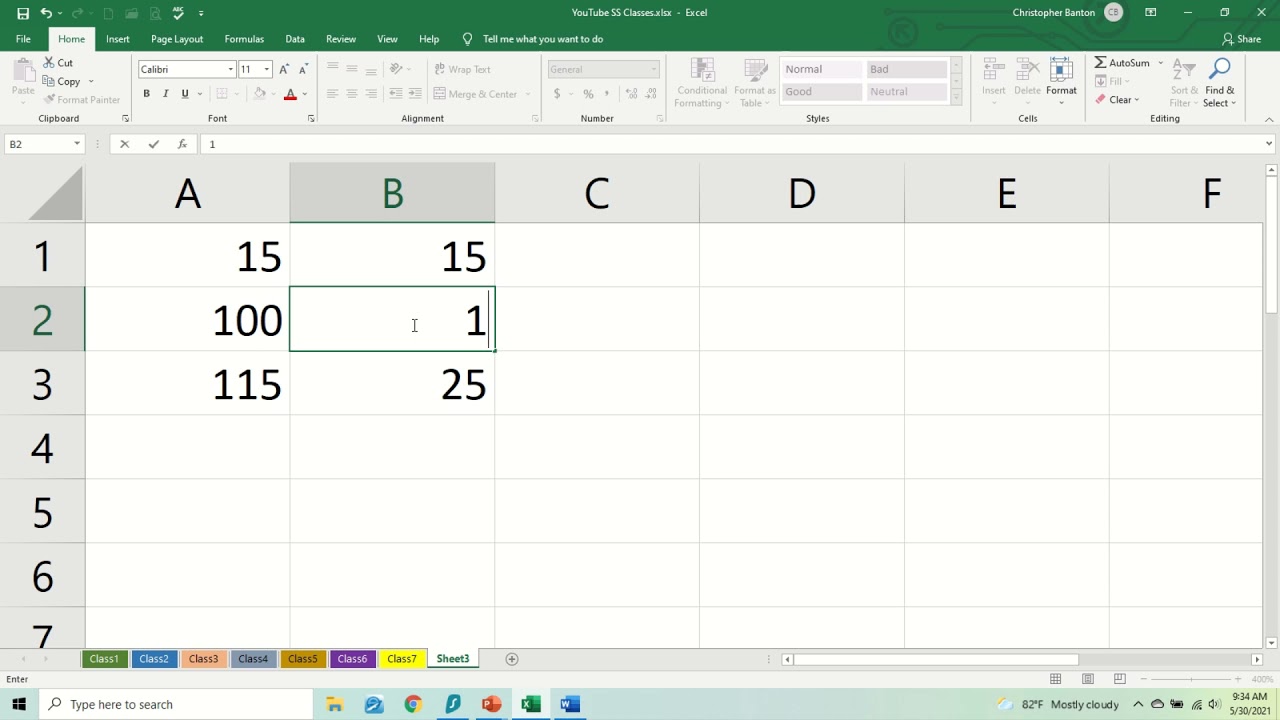Click the Share icon at top right
1280x720 pixels.
1228,39
